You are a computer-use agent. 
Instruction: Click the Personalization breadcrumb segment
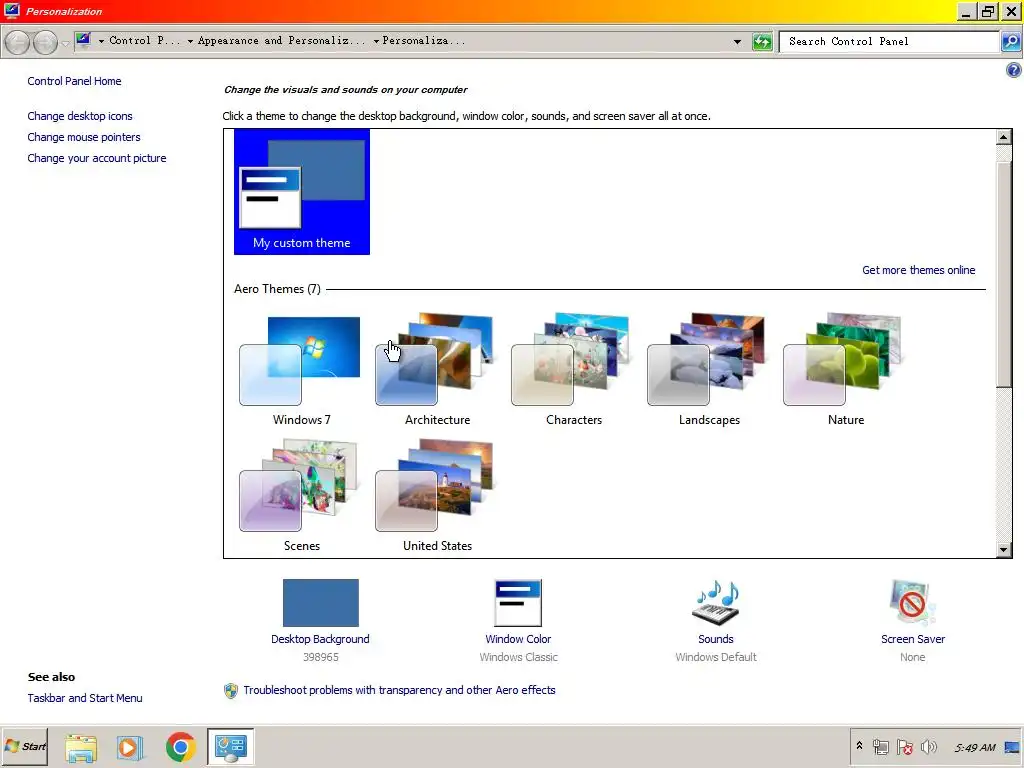pos(424,40)
